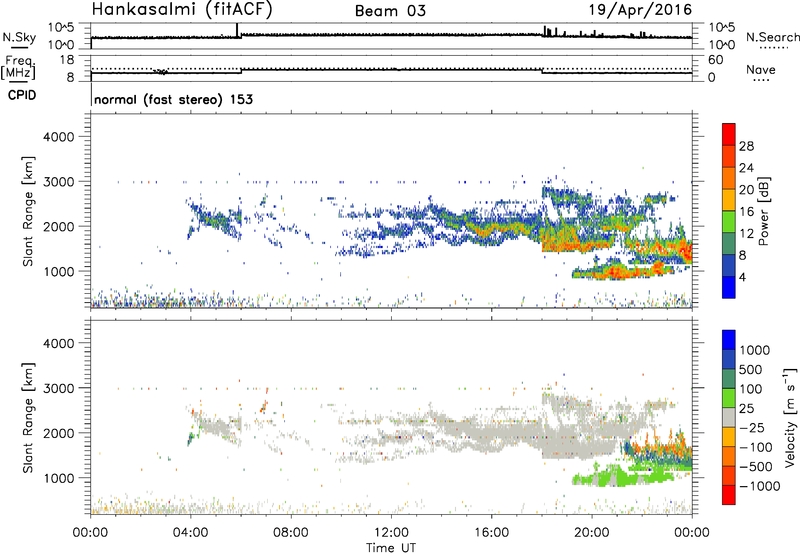Click the 'CPID' label
800x554 pixels.
point(22,95)
